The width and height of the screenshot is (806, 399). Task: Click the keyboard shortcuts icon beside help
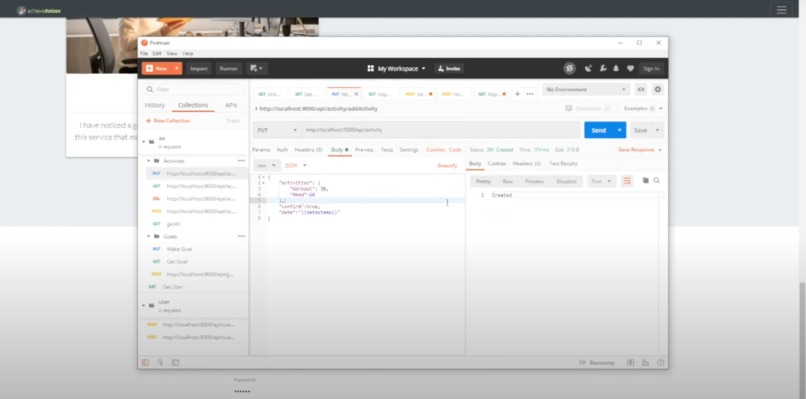(645, 362)
